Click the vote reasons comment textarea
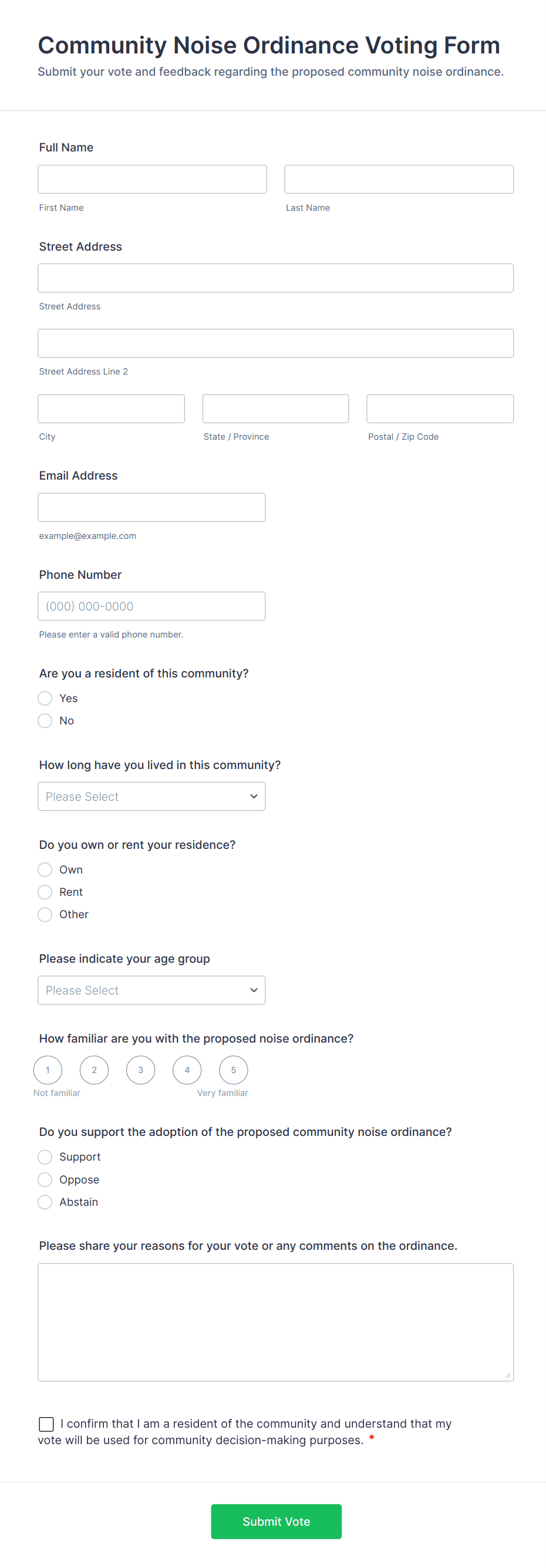The height and width of the screenshot is (1568, 546). point(275,1322)
